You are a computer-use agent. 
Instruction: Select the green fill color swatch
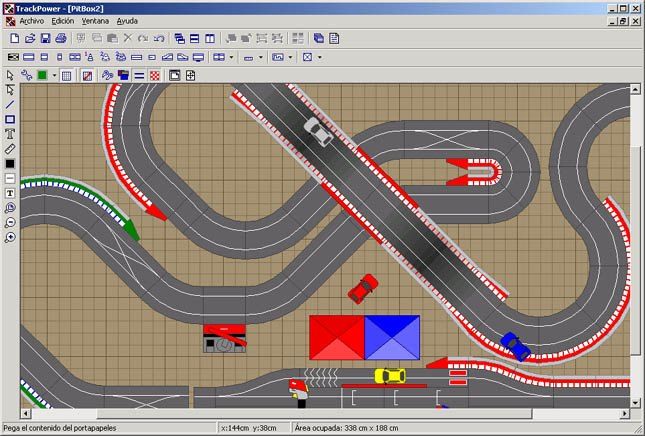pos(42,75)
